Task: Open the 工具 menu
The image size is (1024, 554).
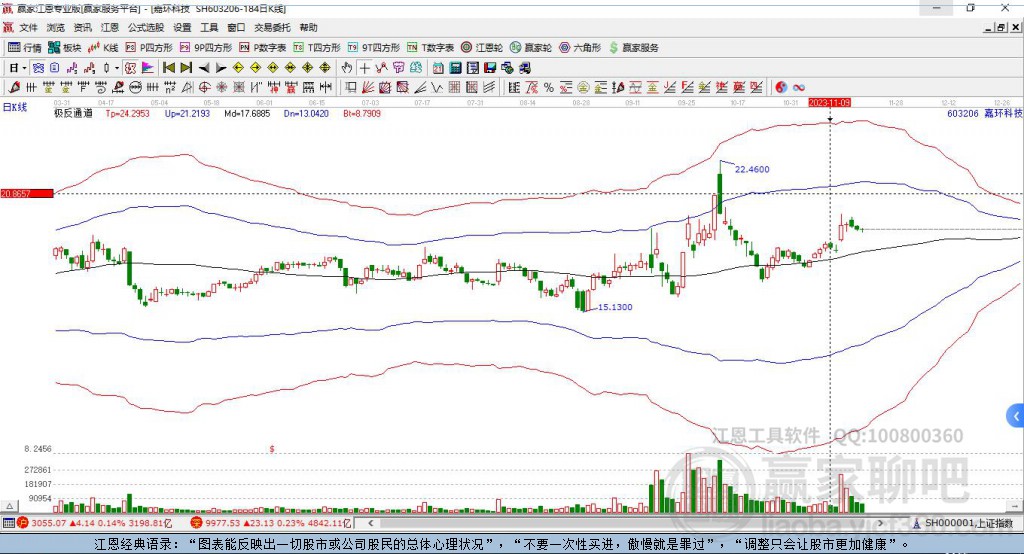Action: pos(209,27)
